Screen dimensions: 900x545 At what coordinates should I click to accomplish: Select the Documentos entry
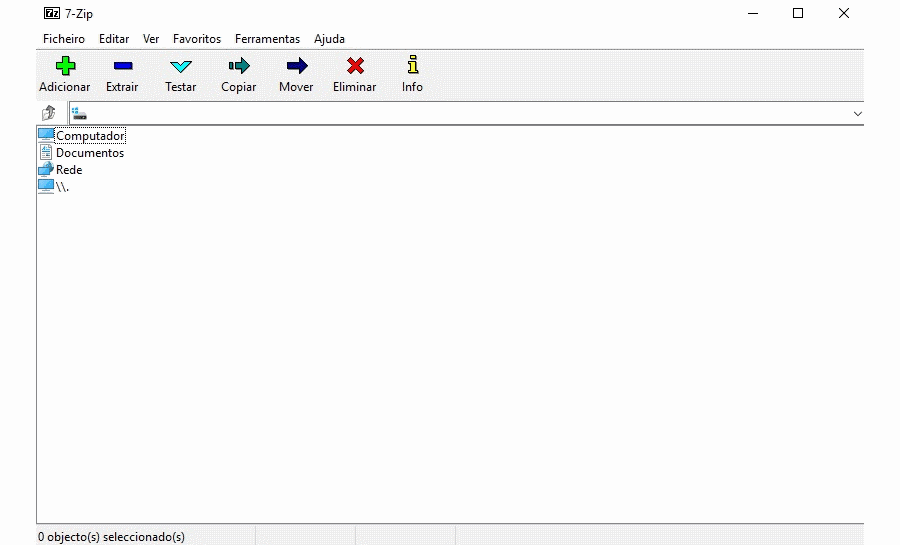point(90,153)
